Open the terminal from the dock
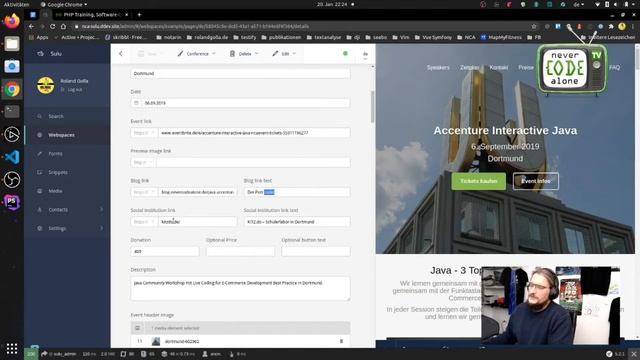This screenshot has width=640, height=360. click(12, 111)
